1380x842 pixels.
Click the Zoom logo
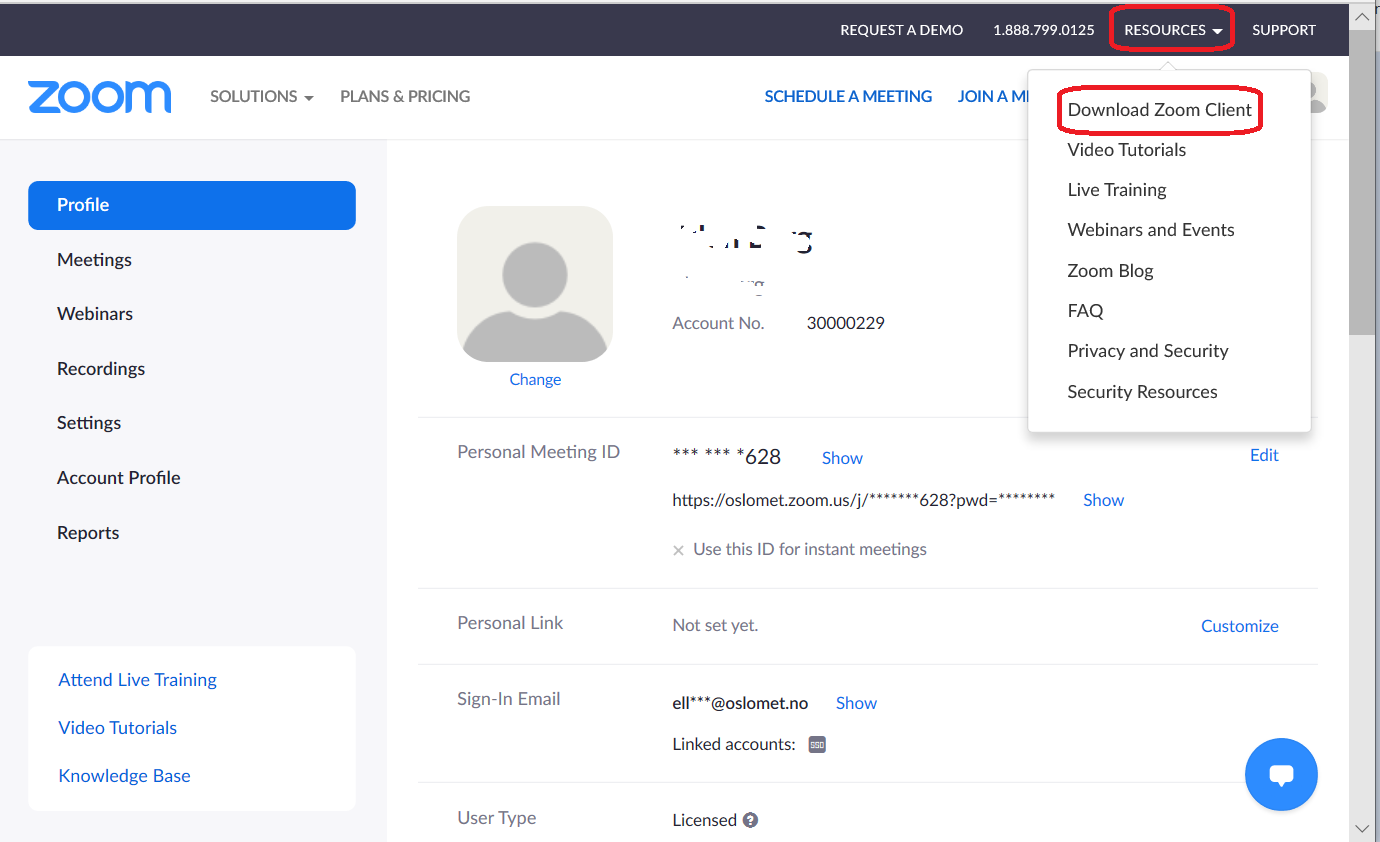(100, 97)
